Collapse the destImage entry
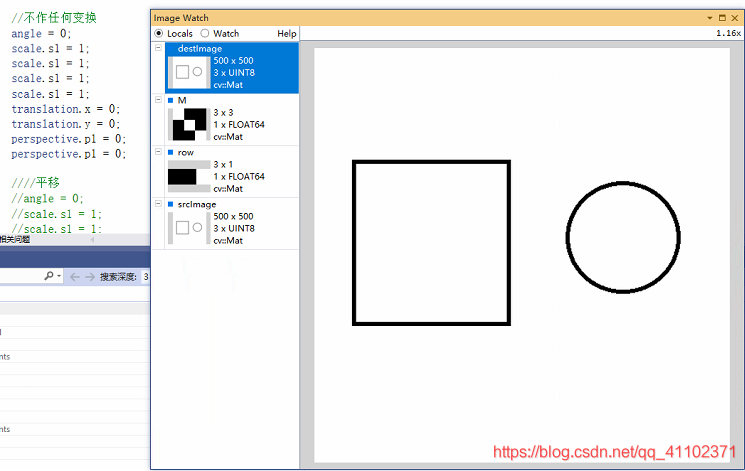The image size is (745, 471). coord(158,48)
